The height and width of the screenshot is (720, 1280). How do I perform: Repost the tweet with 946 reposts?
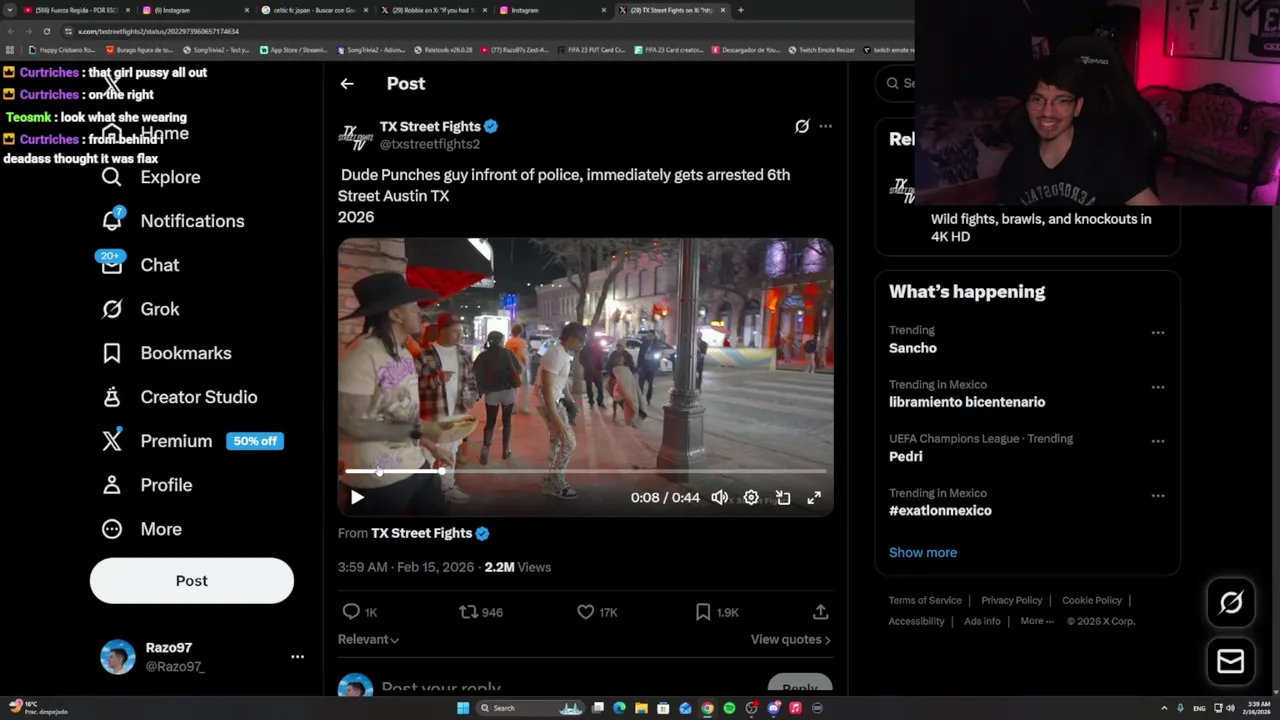coord(481,612)
